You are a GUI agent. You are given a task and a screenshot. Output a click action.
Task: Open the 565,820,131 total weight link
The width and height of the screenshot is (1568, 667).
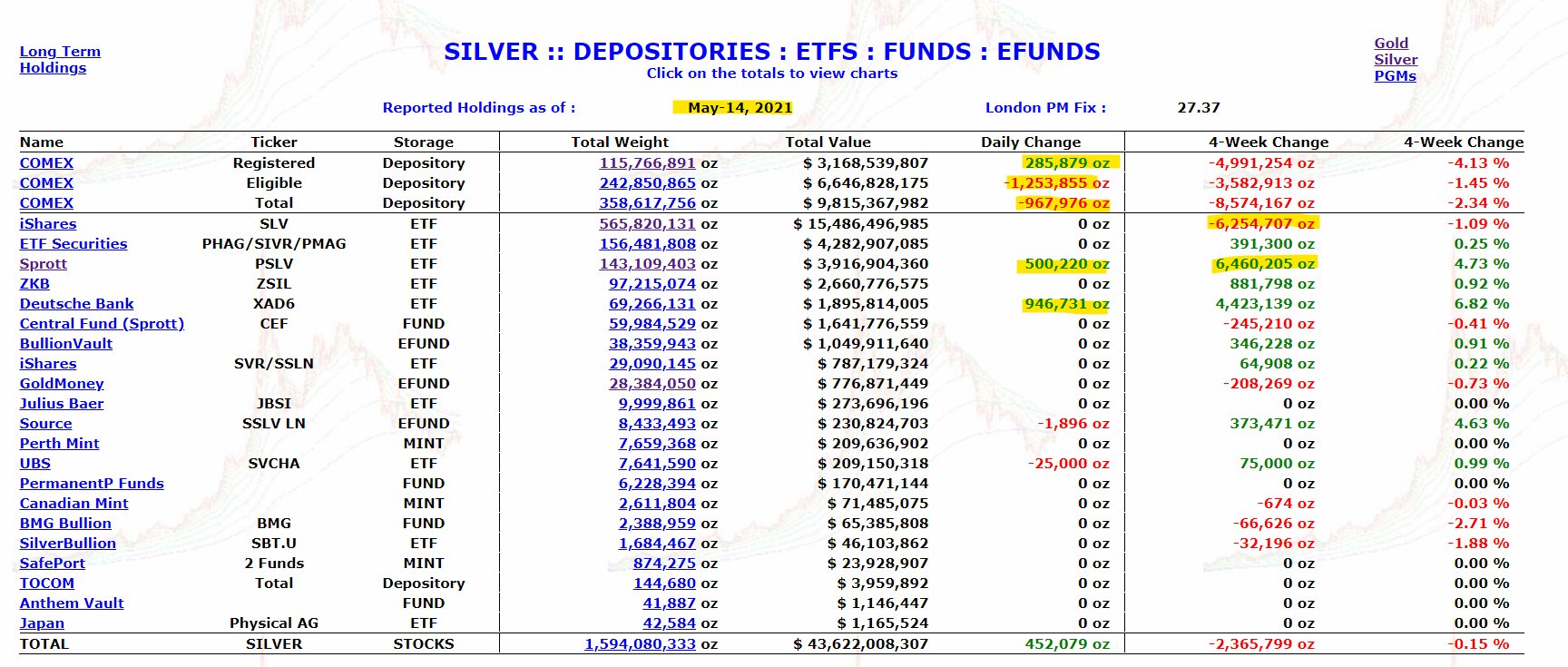pyautogui.click(x=647, y=223)
